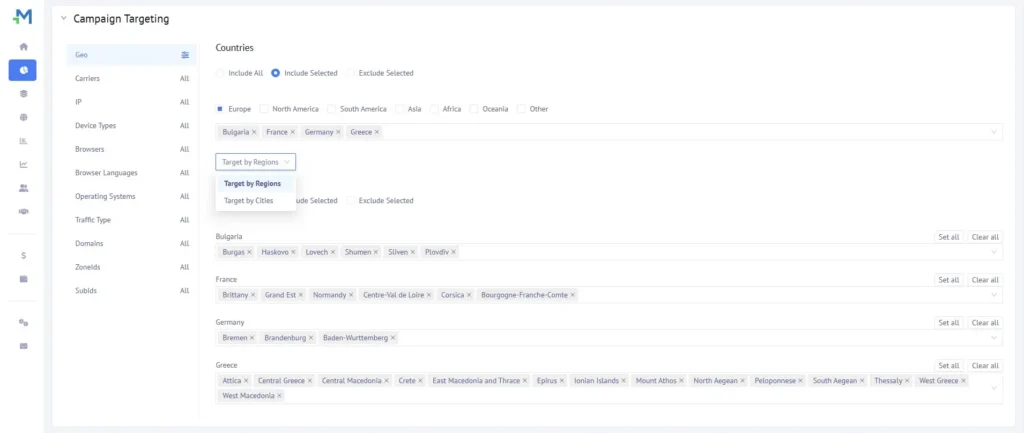This screenshot has height=433, width=1024.
Task: Remove the Corsica region tag
Action: pos(470,295)
